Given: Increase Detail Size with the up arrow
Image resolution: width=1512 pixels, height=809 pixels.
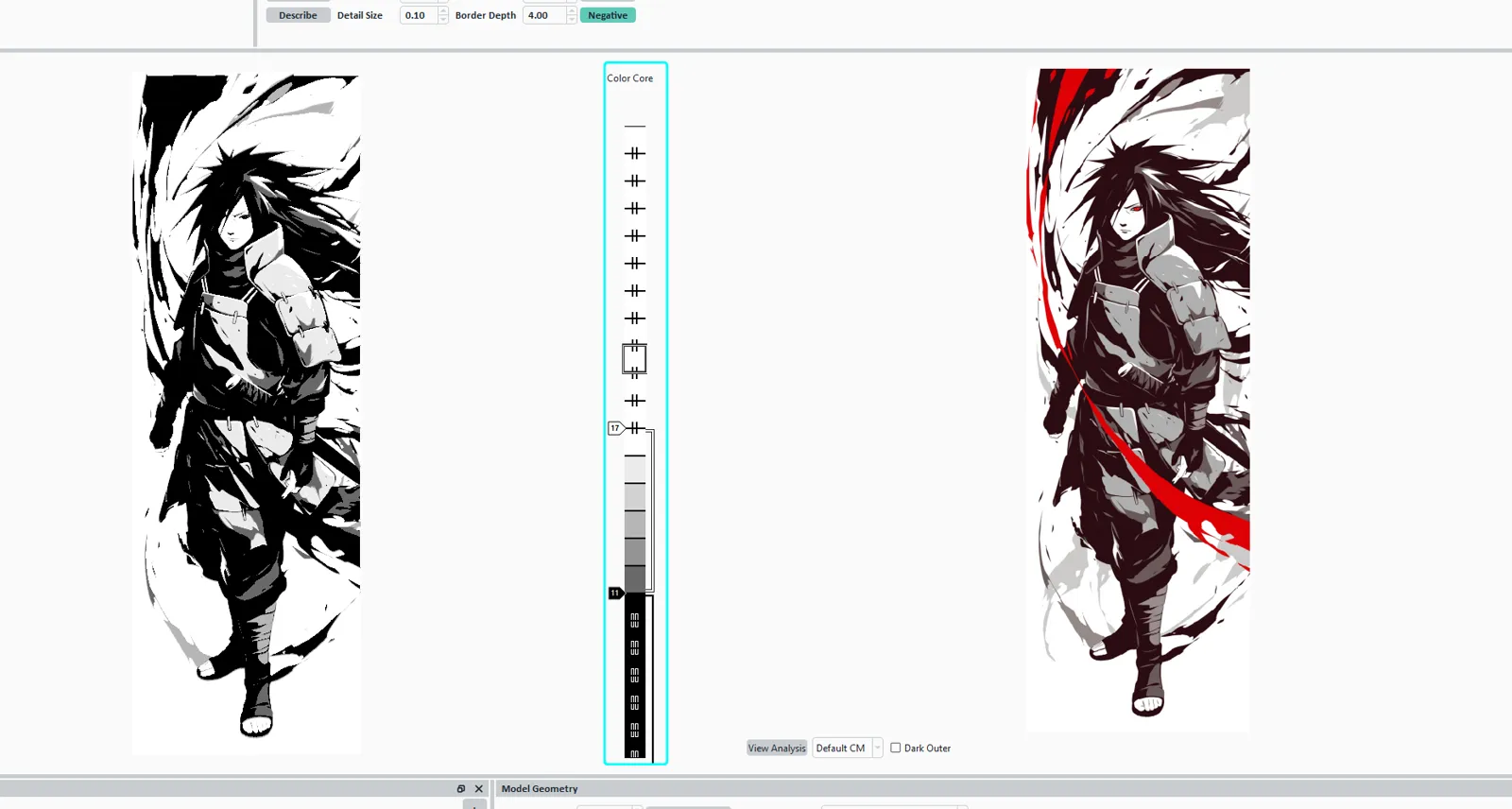Looking at the screenshot, I should (443, 11).
